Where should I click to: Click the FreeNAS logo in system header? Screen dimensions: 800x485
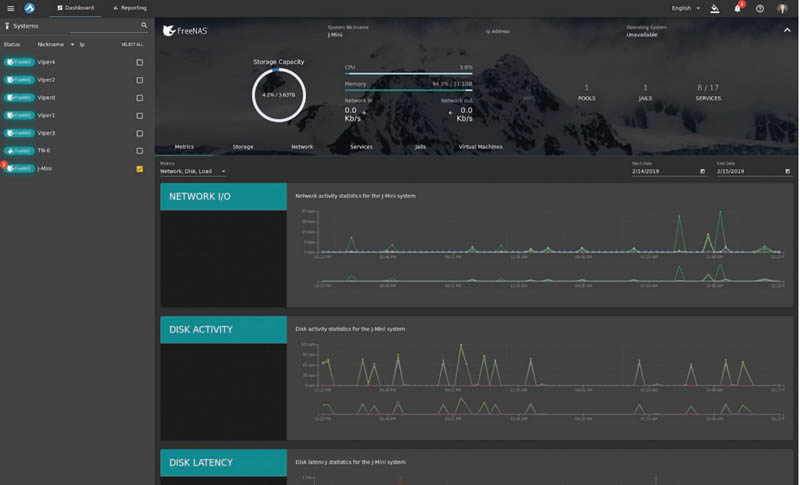coord(185,31)
